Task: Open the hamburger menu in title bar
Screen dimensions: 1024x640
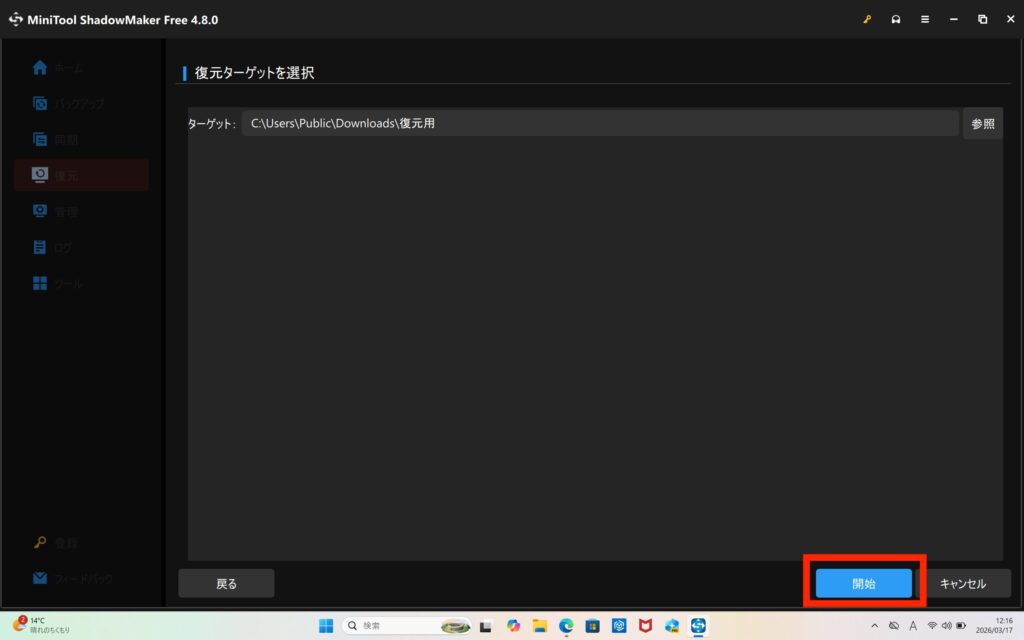Action: 925,19
